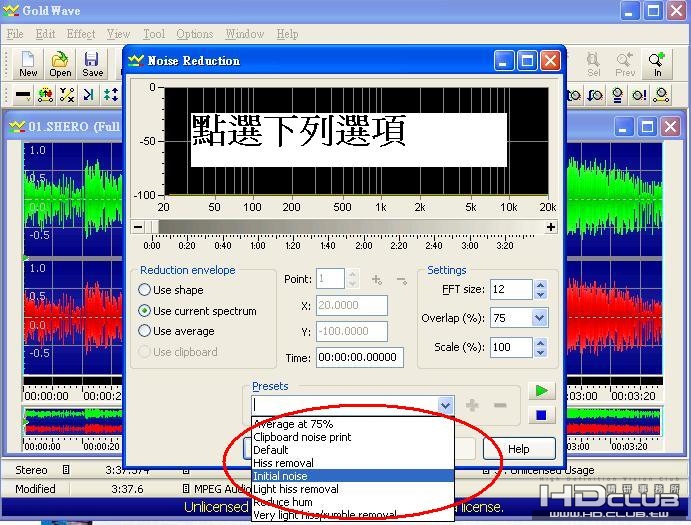Click the Scale (%) input field

(x=511, y=347)
